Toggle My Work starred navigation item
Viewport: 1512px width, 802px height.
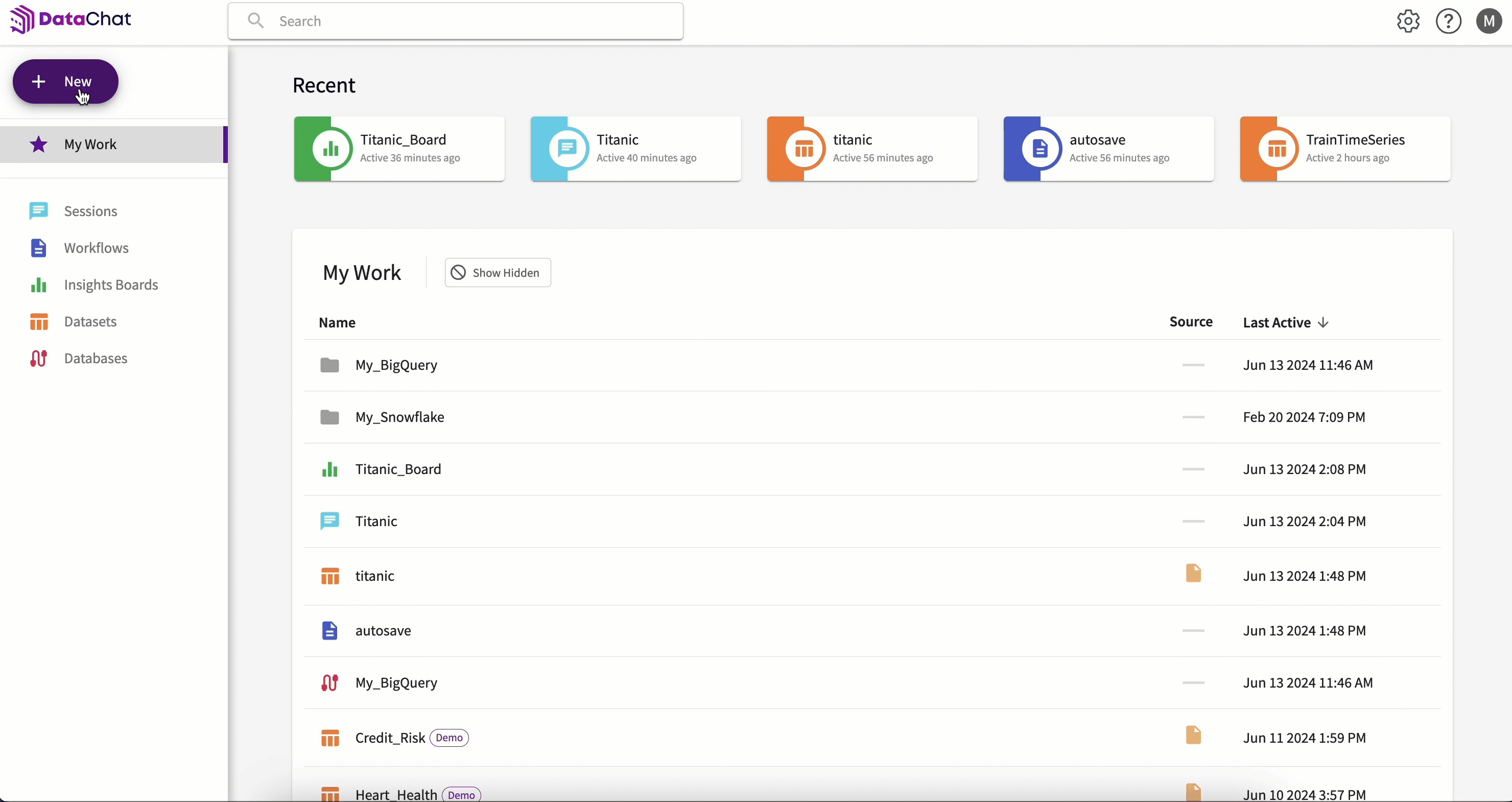(x=38, y=144)
